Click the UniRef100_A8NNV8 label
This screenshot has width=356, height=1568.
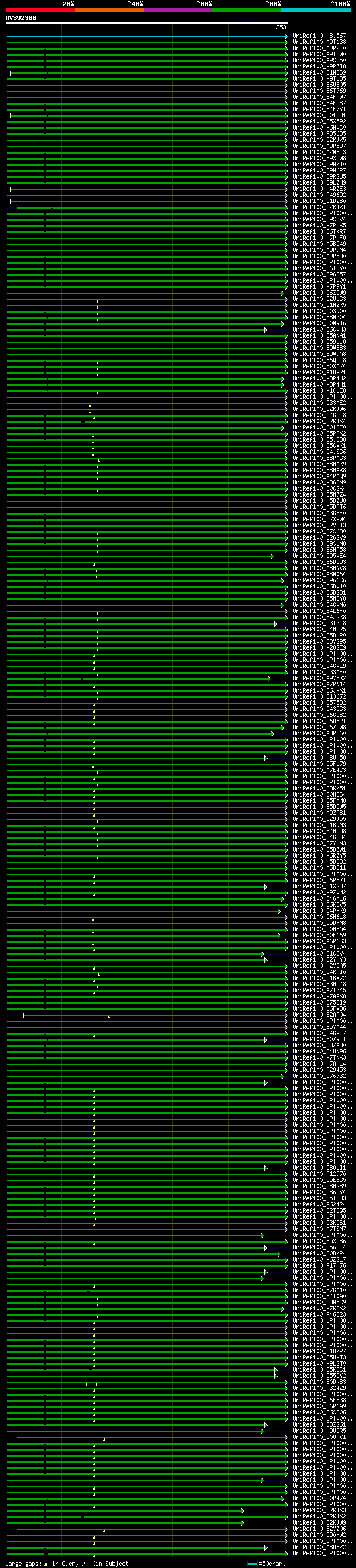(x=319, y=568)
